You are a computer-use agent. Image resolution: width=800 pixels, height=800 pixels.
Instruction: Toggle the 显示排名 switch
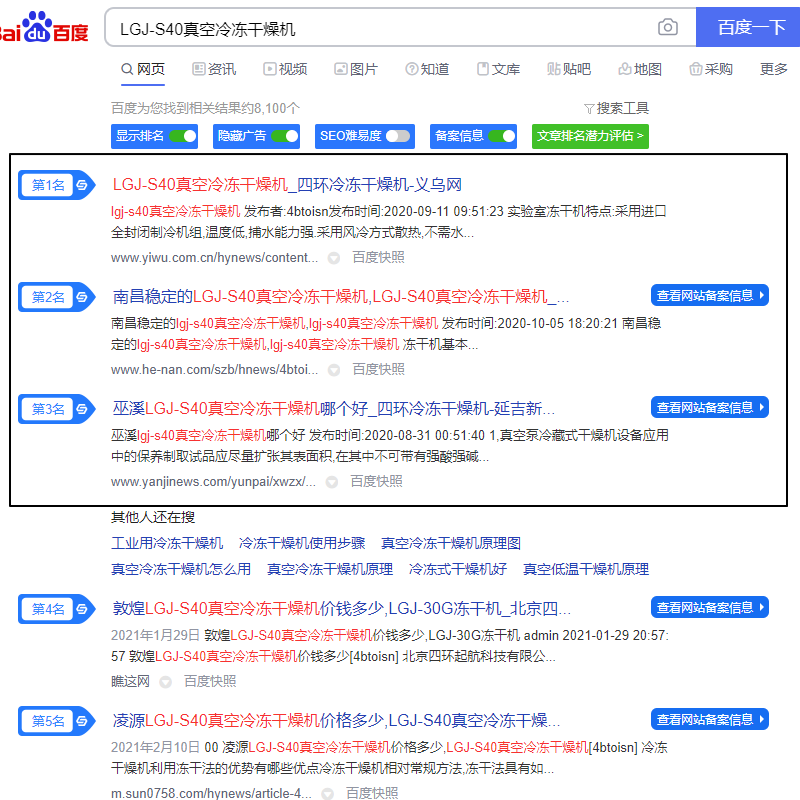[183, 136]
